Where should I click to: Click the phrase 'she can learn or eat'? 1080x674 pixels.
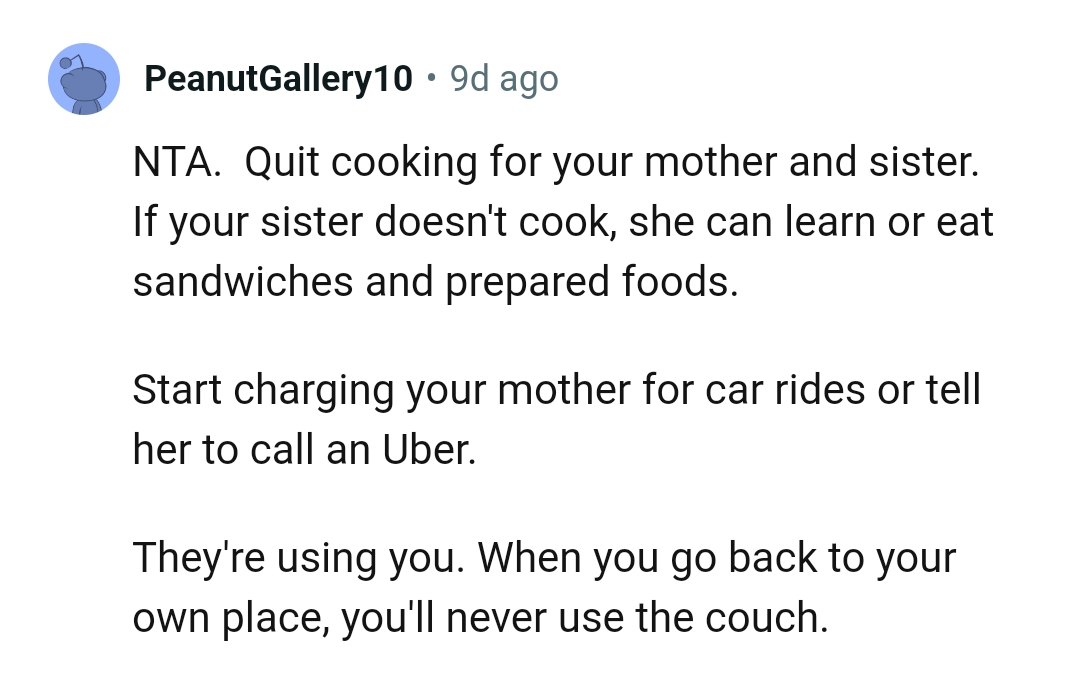811,222
